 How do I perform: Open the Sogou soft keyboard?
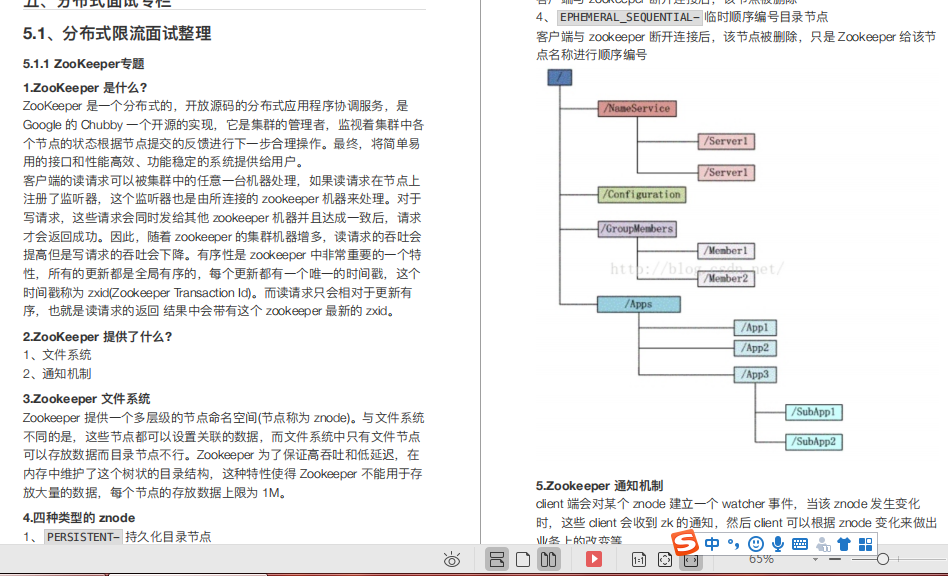[x=799, y=544]
